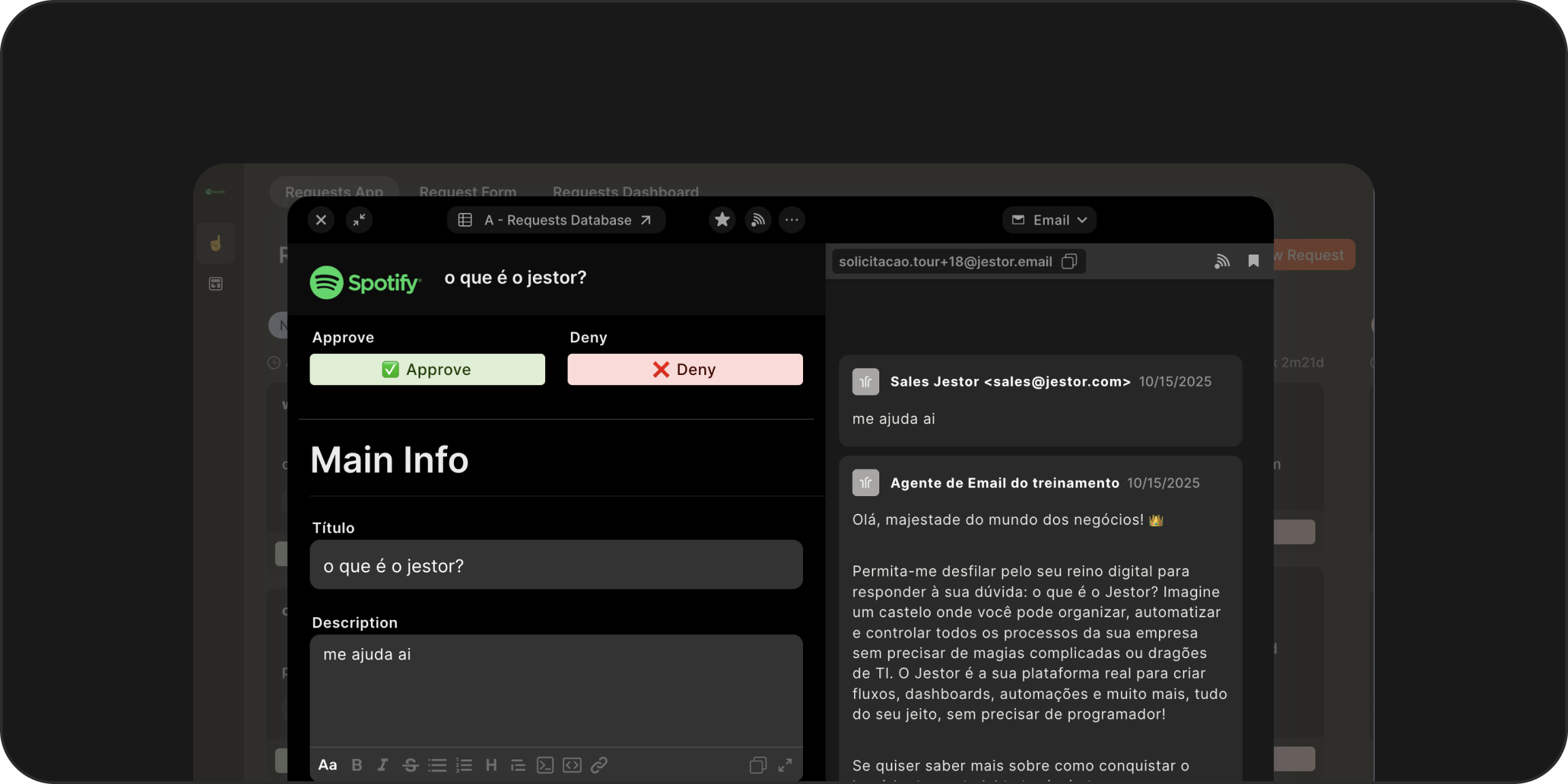Switch to the Request Form tab
1568x784 pixels.
coord(468,192)
